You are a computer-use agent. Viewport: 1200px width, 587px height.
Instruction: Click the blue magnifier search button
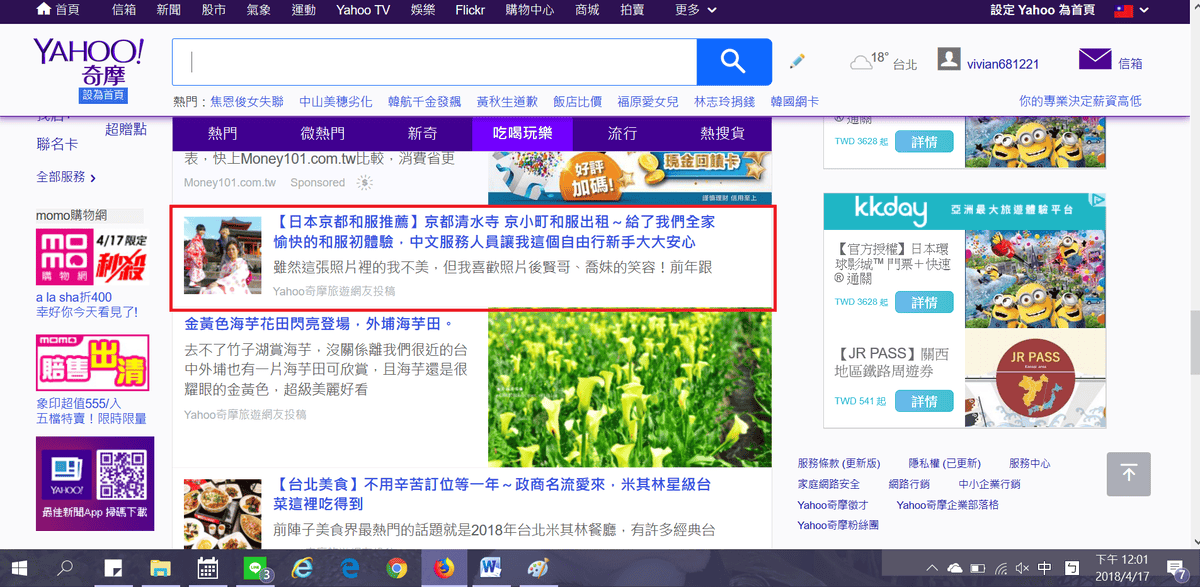point(733,62)
